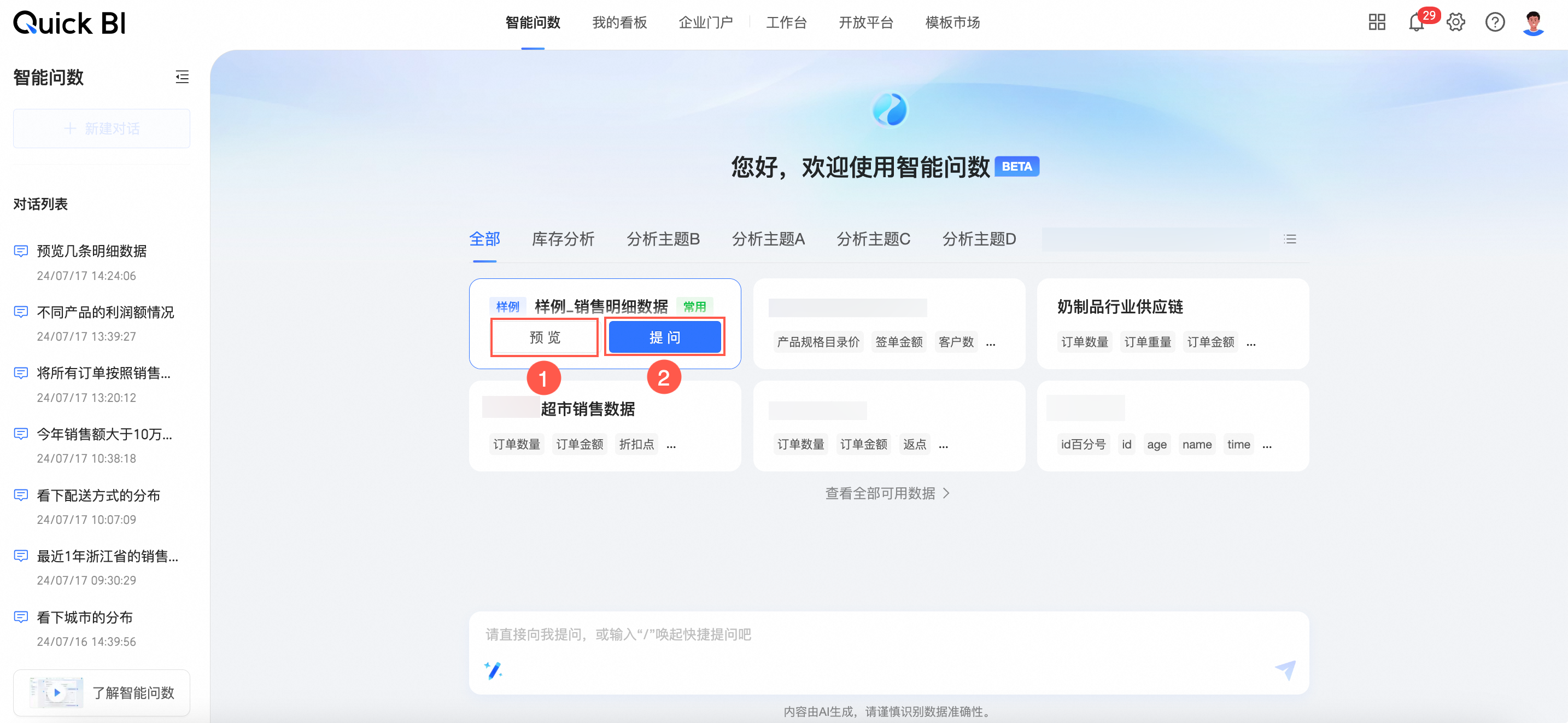1568x723 pixels.
Task: Open 企业门户 in top navigation
Action: click(705, 22)
